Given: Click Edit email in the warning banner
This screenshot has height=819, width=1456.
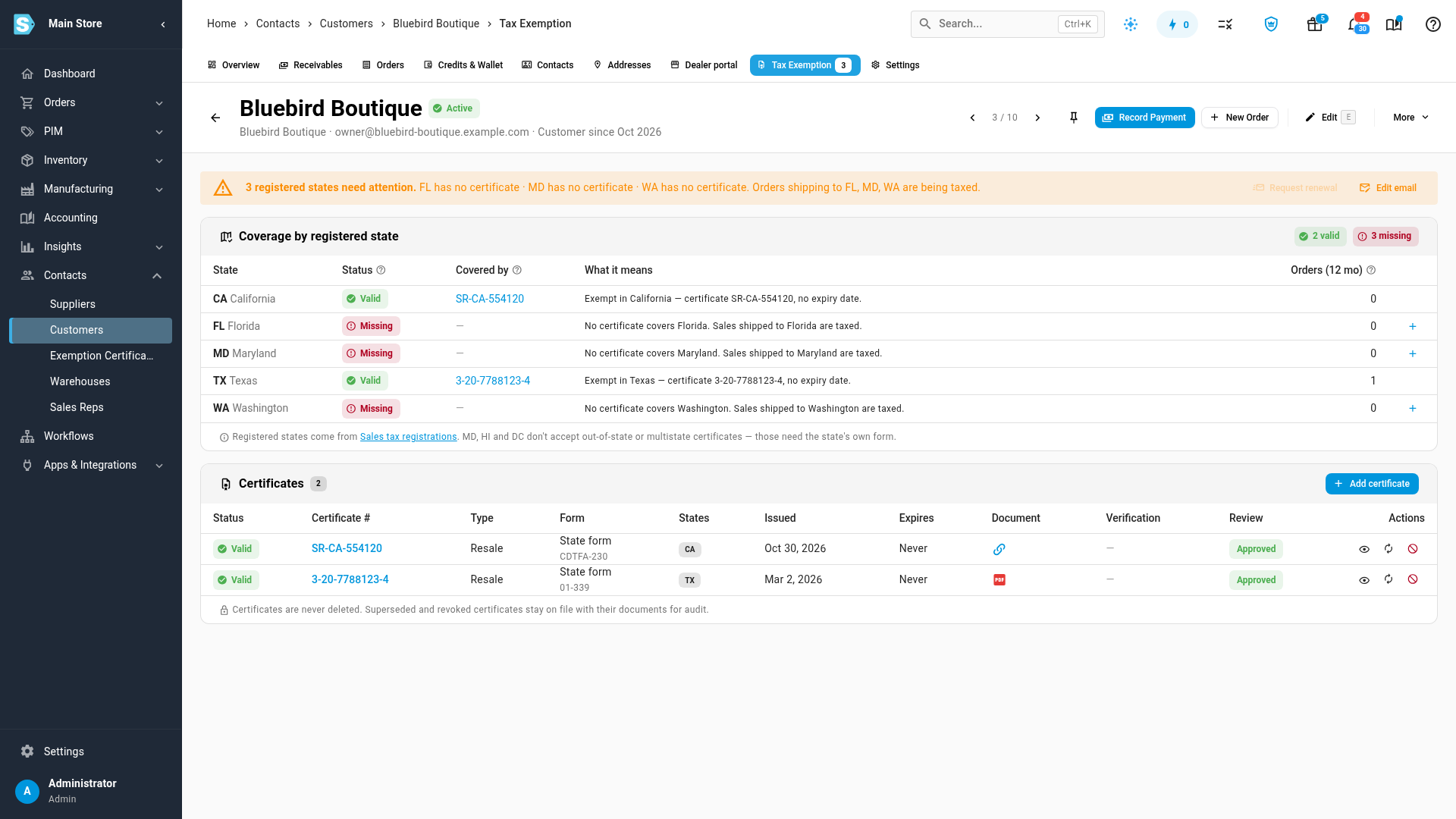Looking at the screenshot, I should click(1388, 188).
